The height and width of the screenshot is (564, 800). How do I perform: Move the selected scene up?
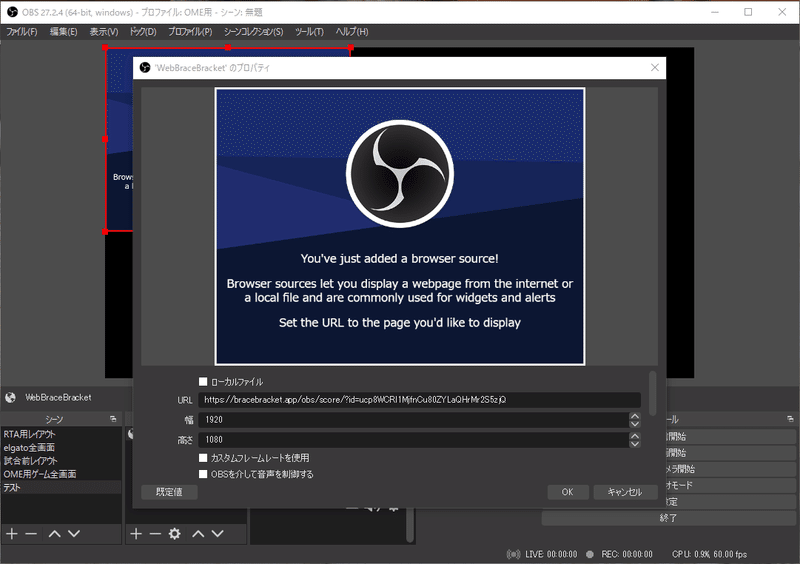pos(55,534)
